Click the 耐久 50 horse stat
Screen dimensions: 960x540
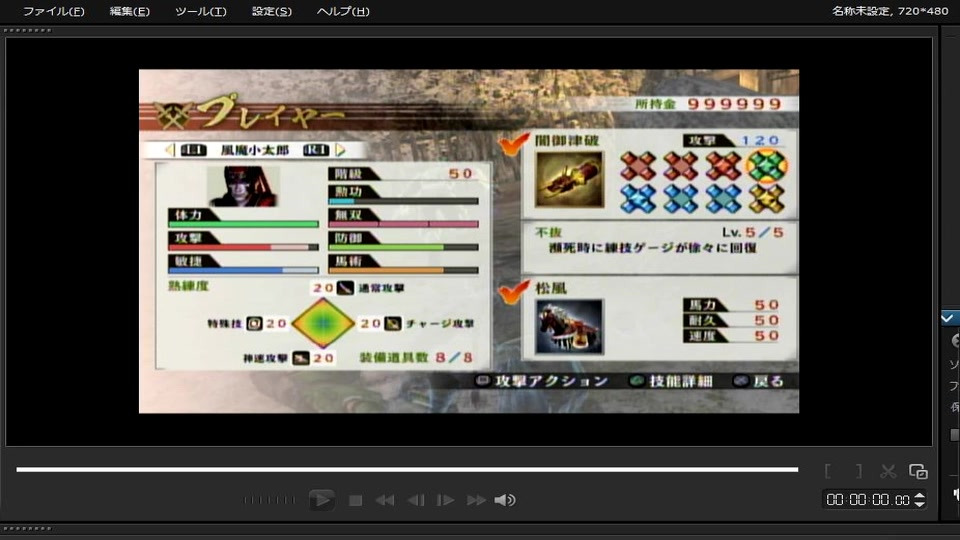pyautogui.click(x=732, y=320)
